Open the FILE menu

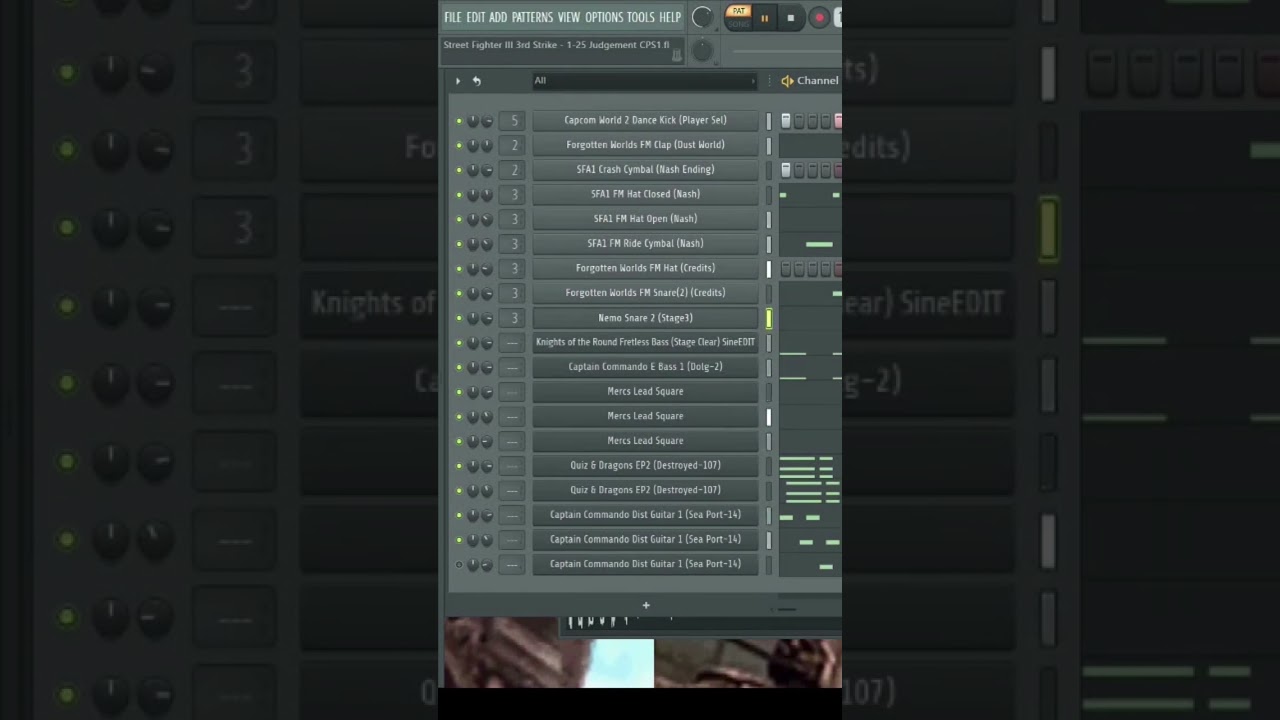coord(453,17)
